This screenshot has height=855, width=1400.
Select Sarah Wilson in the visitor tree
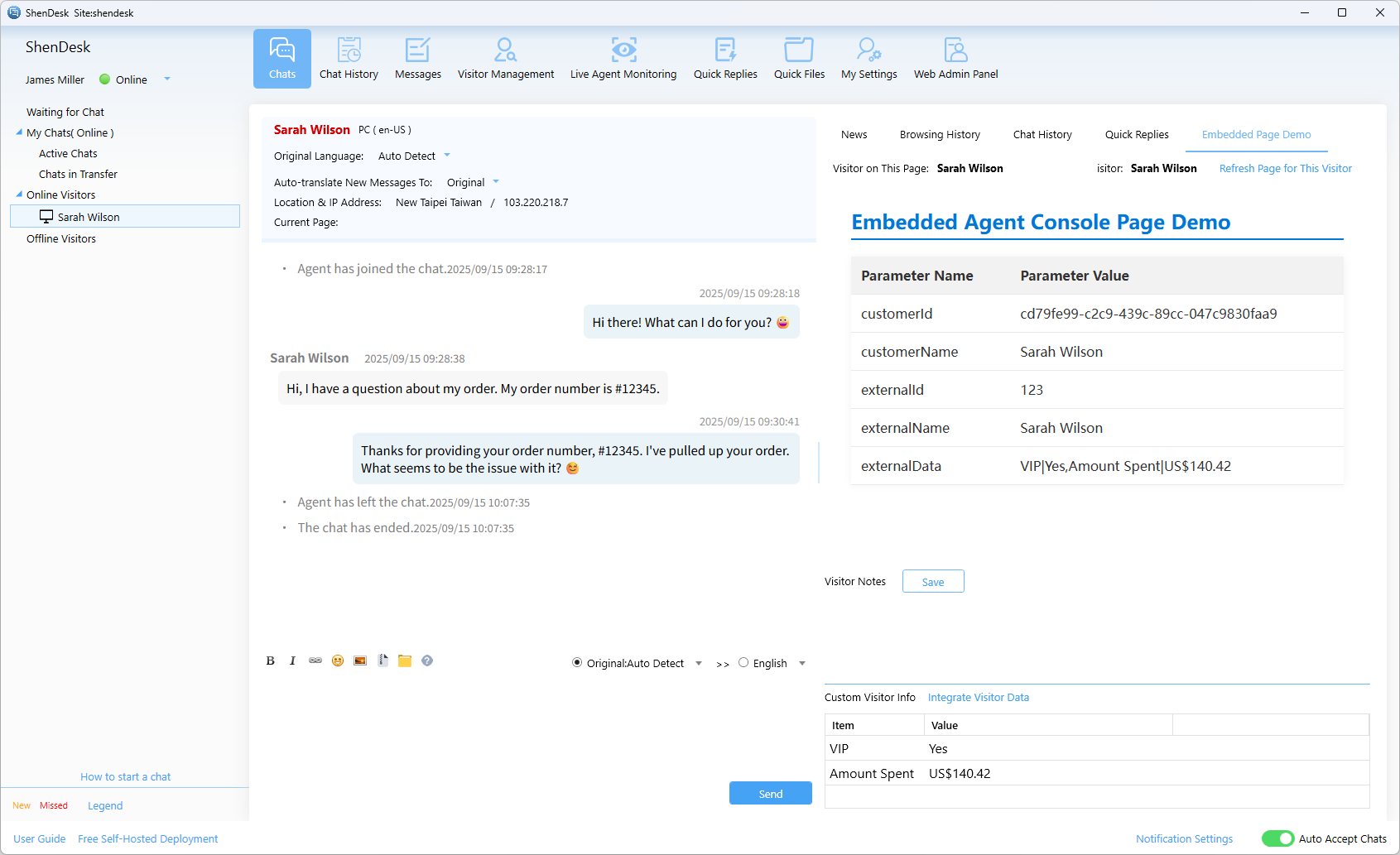click(89, 217)
